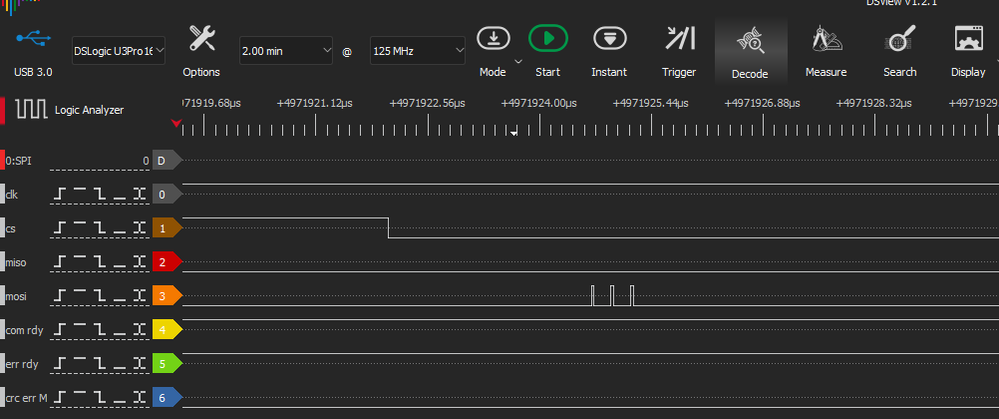Select the err rdy channel name

(x=22, y=364)
